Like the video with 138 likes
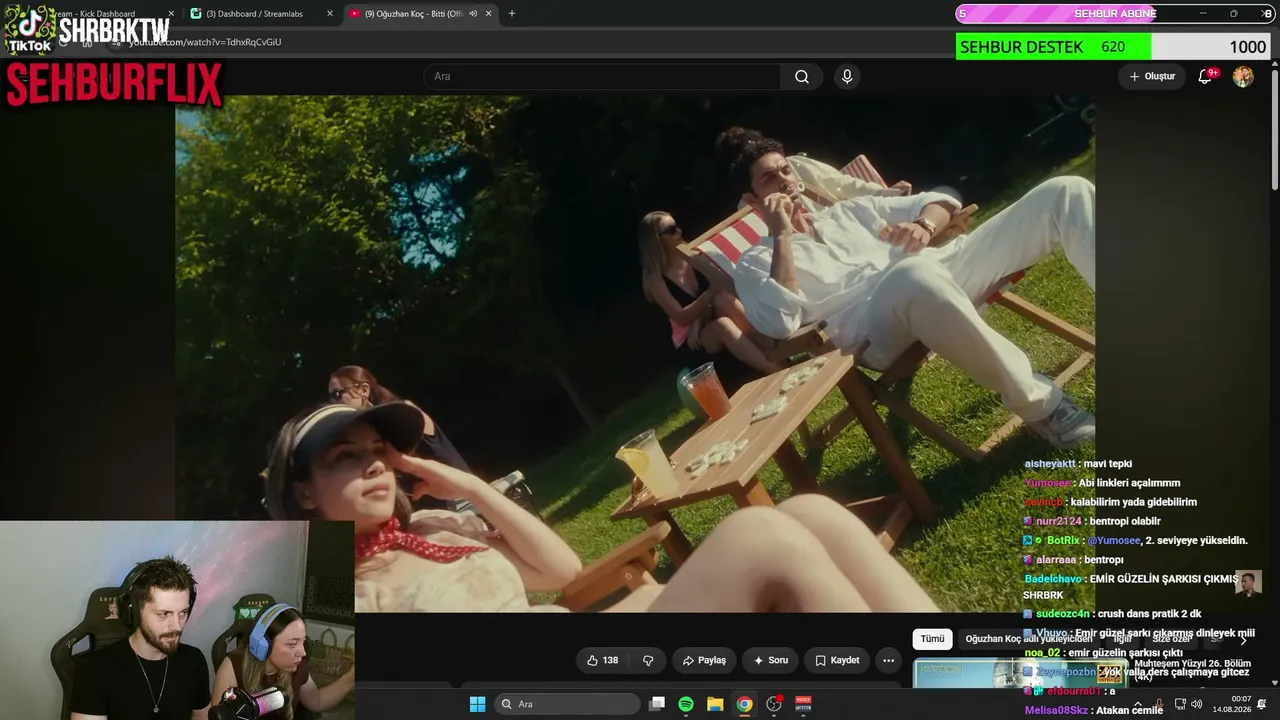Image resolution: width=1280 pixels, height=720 pixels. (x=602, y=660)
